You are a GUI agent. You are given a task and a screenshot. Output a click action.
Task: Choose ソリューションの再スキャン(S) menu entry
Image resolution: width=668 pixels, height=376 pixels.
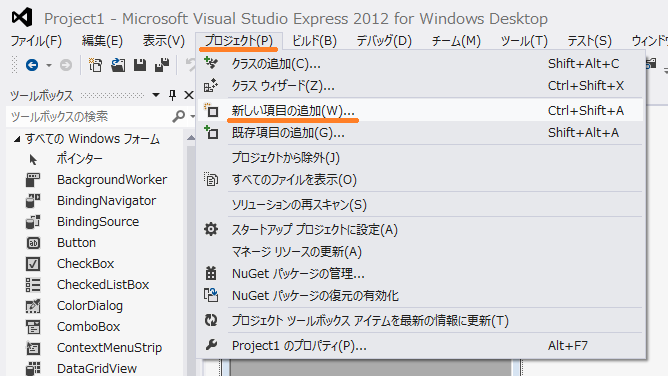pos(421,205)
